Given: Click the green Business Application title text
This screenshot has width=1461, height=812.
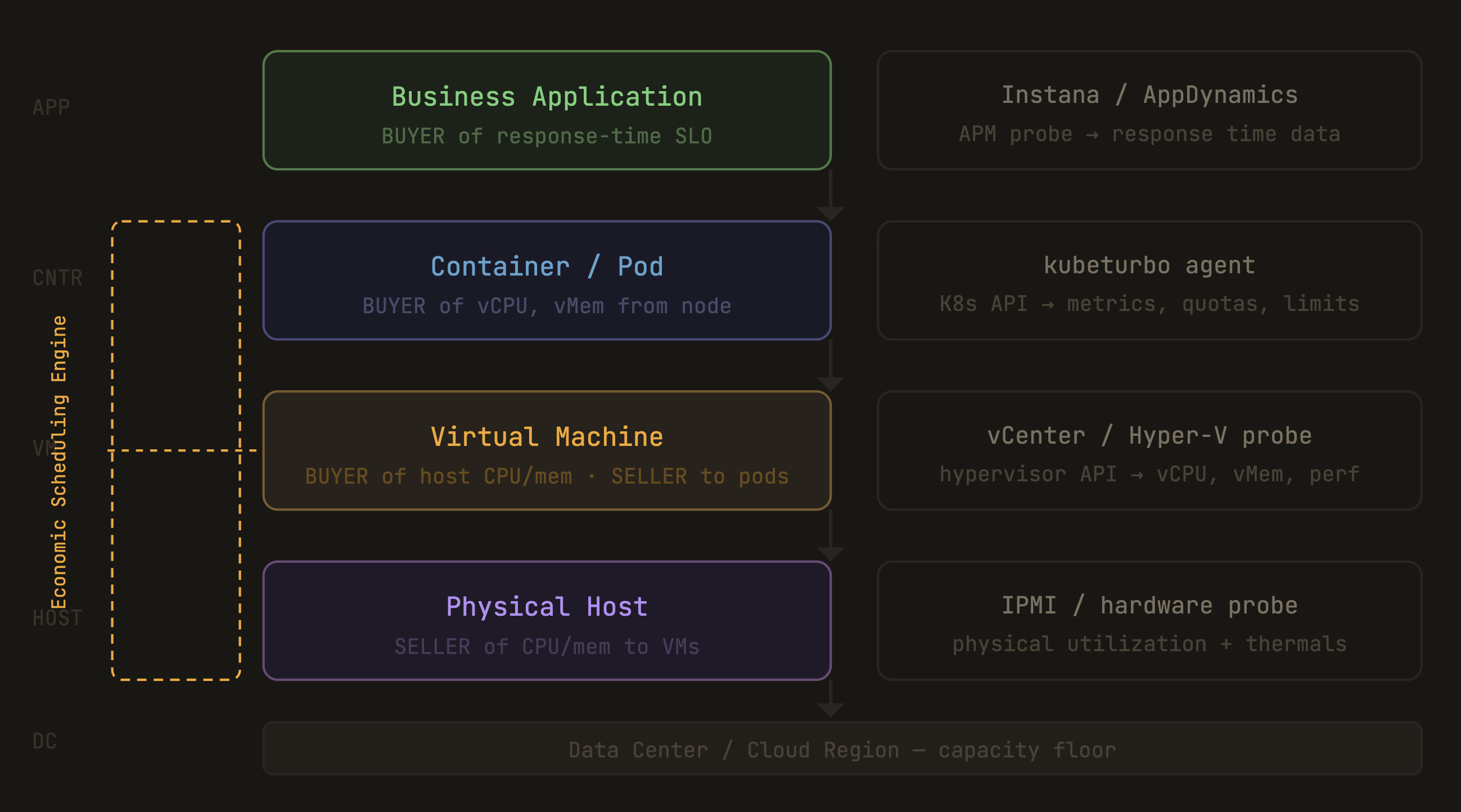Looking at the screenshot, I should pyautogui.click(x=546, y=95).
